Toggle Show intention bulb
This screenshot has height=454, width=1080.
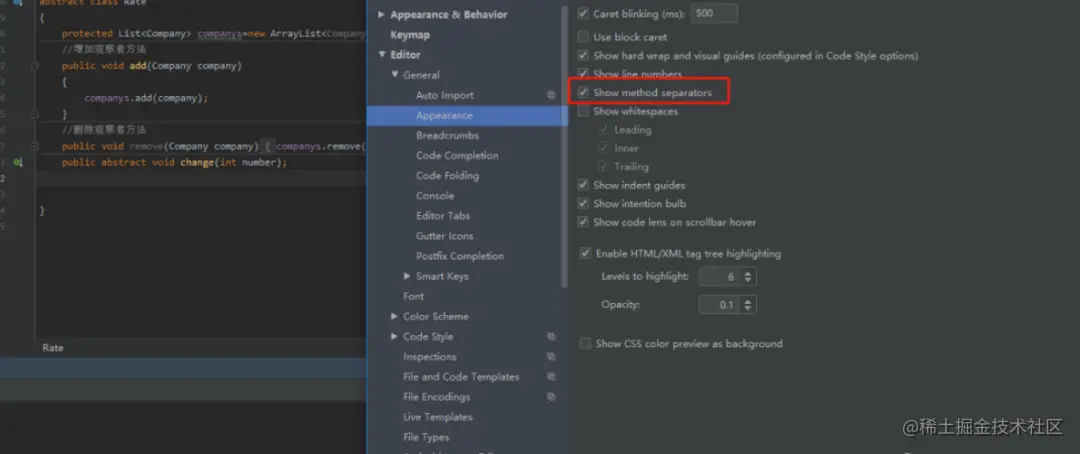(x=584, y=204)
